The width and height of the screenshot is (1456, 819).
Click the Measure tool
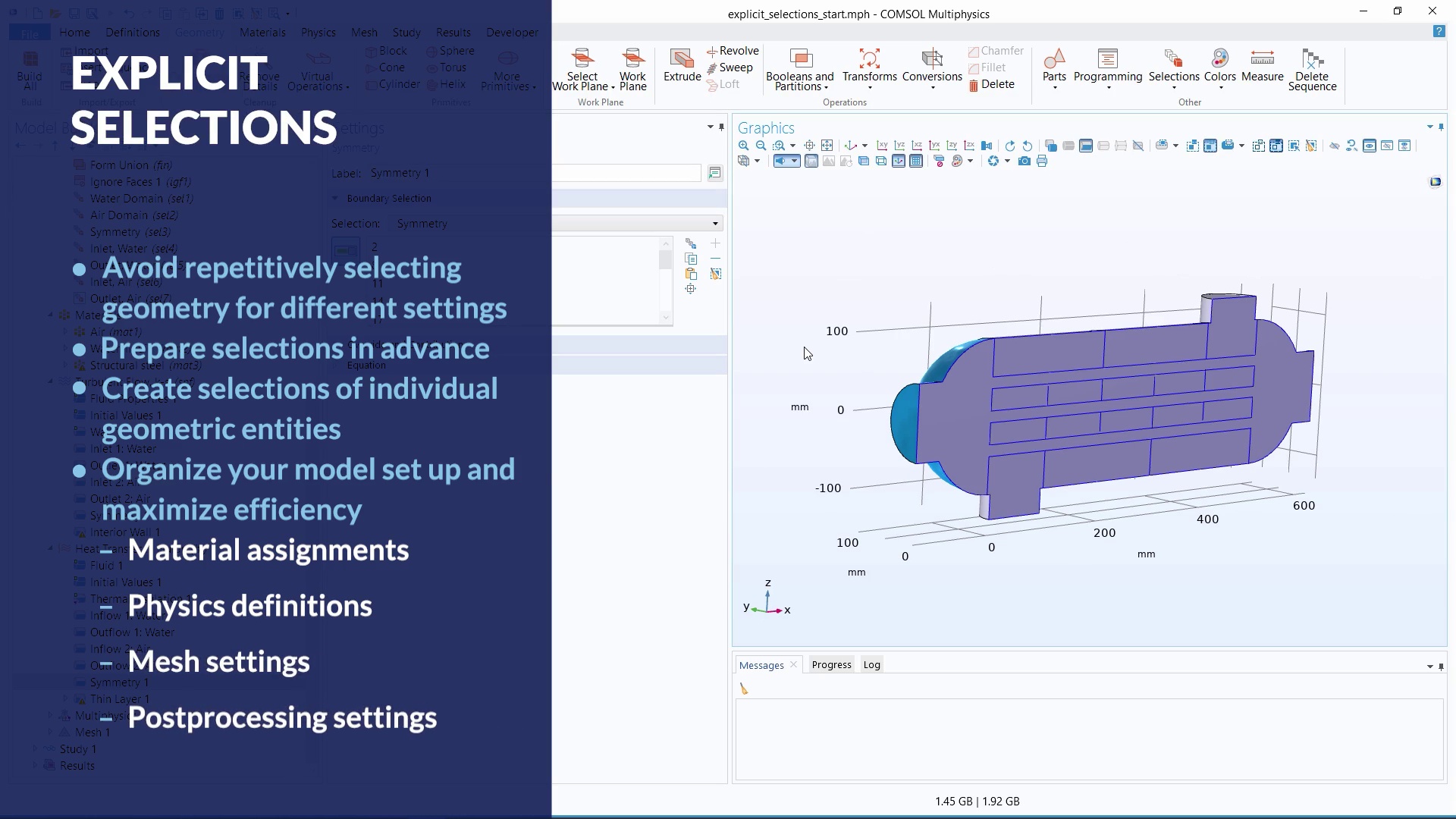[1263, 68]
